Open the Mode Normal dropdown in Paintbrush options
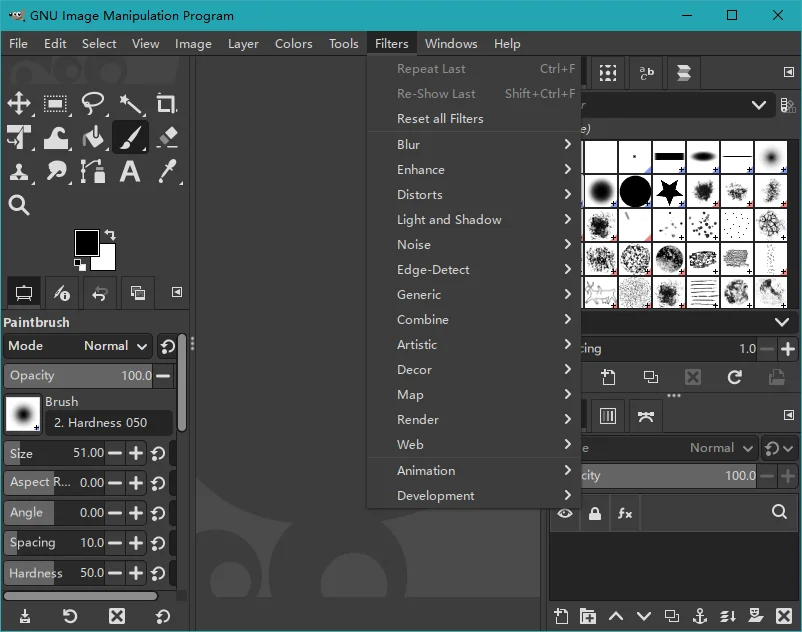This screenshot has width=802, height=632. pyautogui.click(x=78, y=346)
